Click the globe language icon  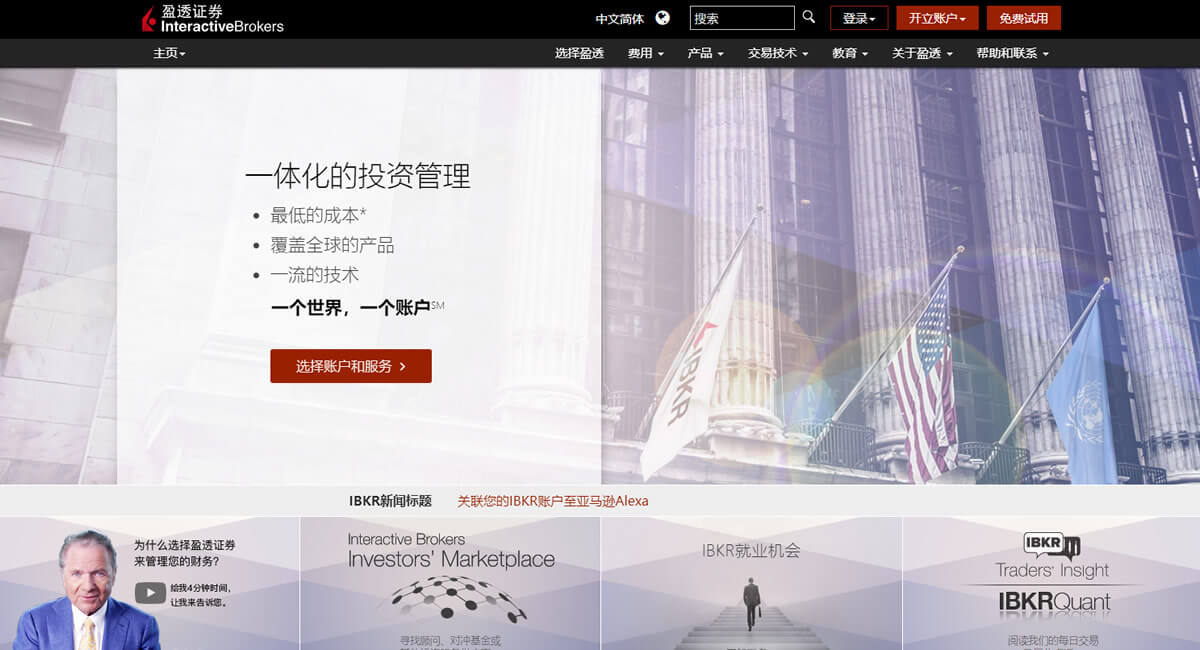(662, 18)
